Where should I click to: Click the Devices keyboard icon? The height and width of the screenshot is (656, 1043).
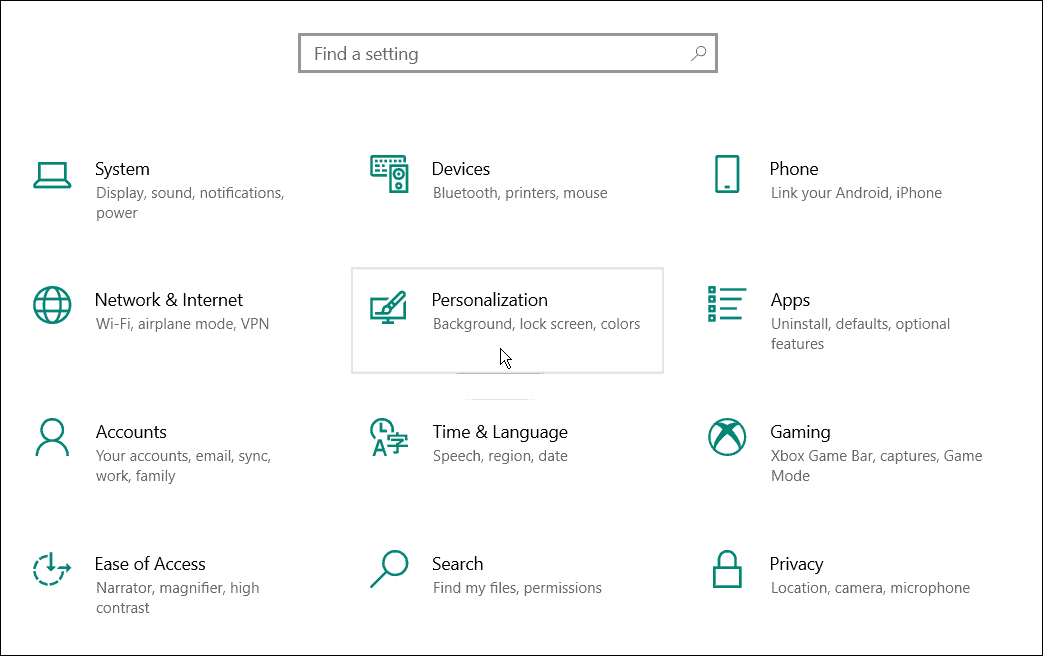tap(389, 175)
